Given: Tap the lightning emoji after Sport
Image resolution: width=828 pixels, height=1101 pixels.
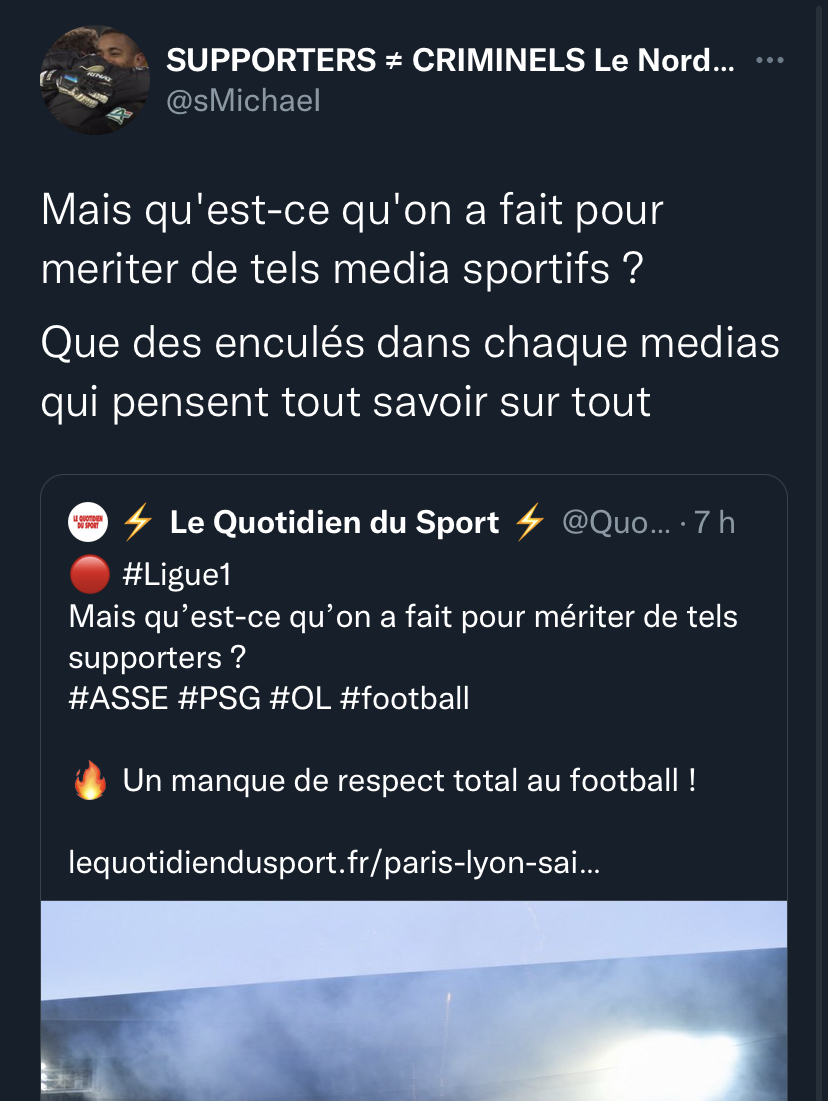Looking at the screenshot, I should 530,522.
